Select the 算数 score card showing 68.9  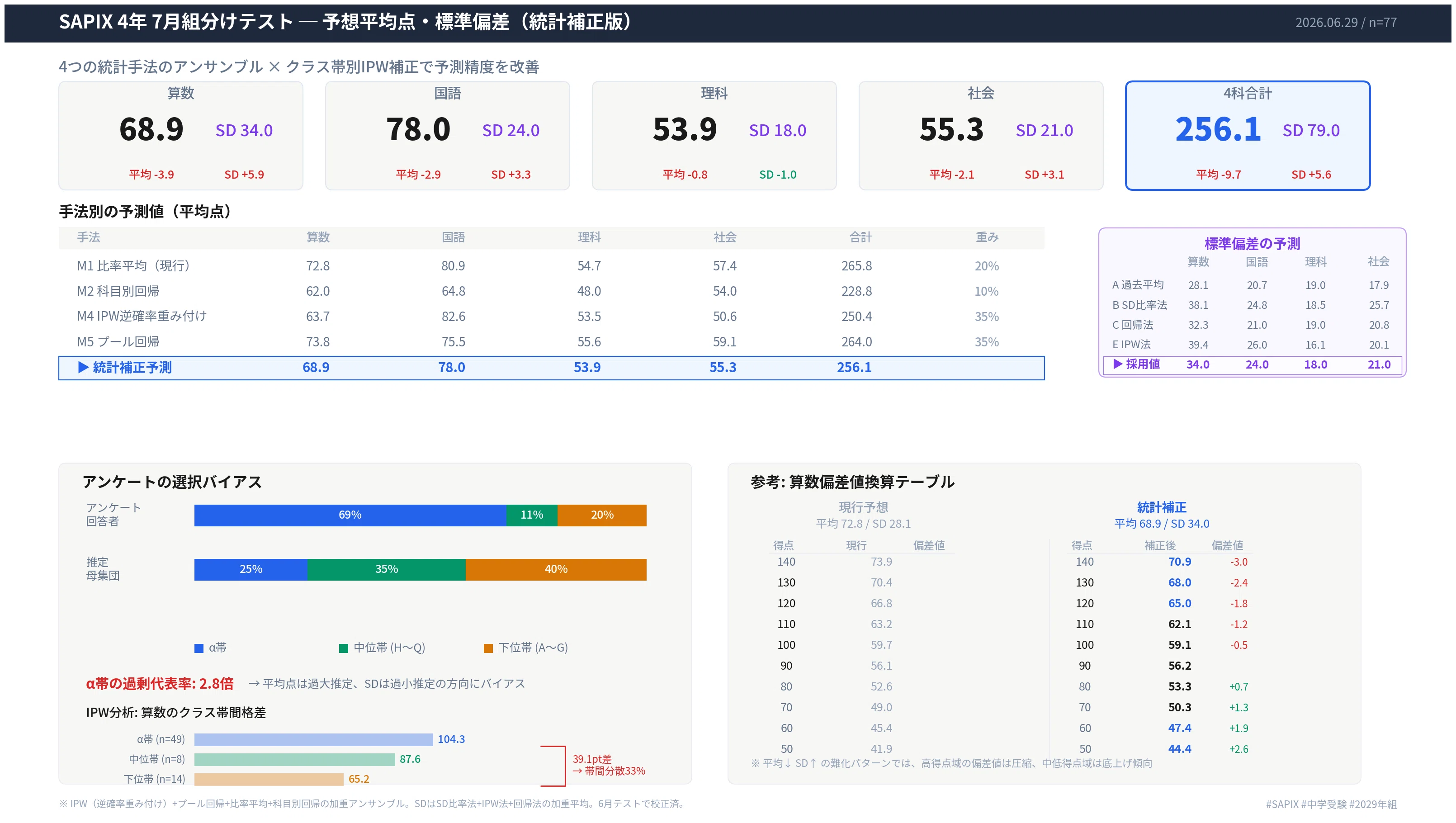coord(181,136)
